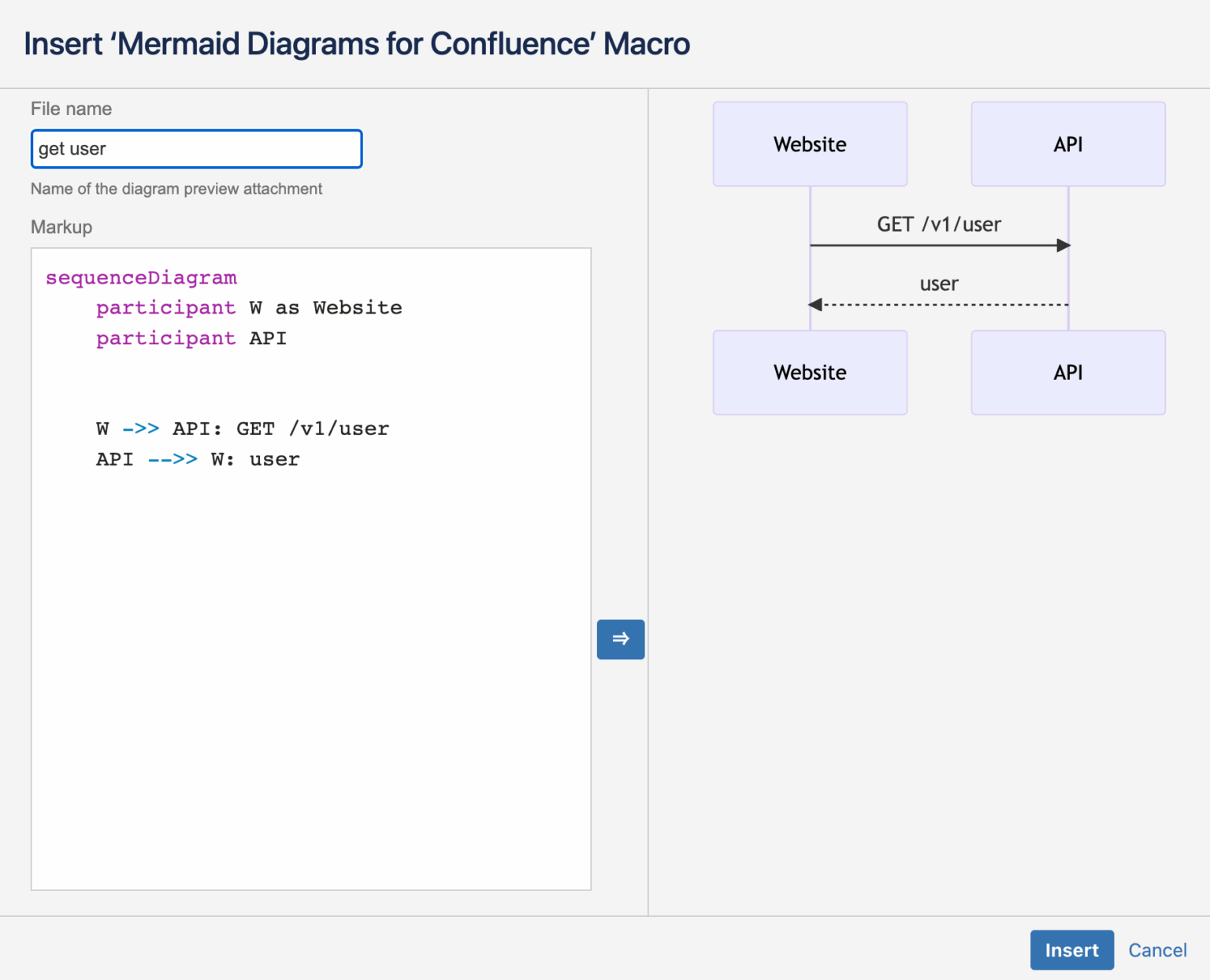Click the bottom API participant box

pos(1067,372)
